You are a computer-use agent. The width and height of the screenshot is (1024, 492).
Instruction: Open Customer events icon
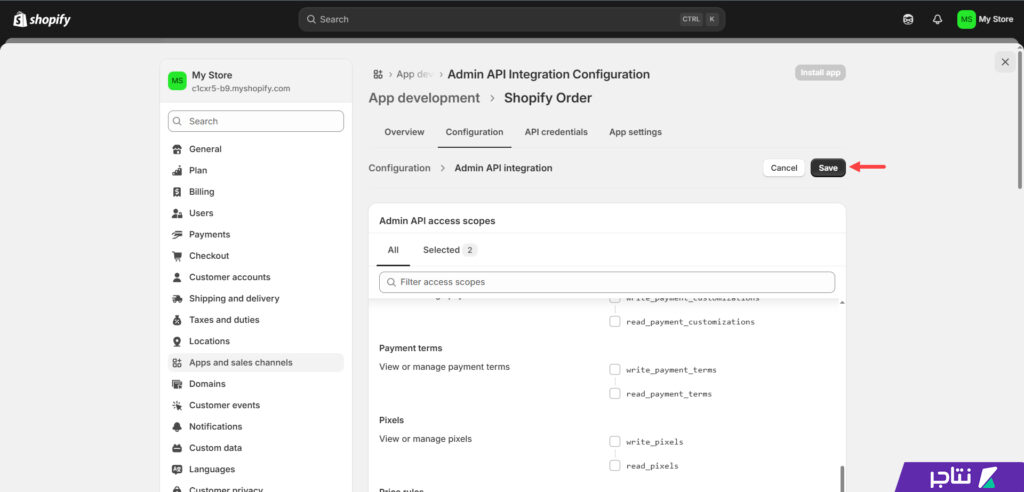[177, 405]
